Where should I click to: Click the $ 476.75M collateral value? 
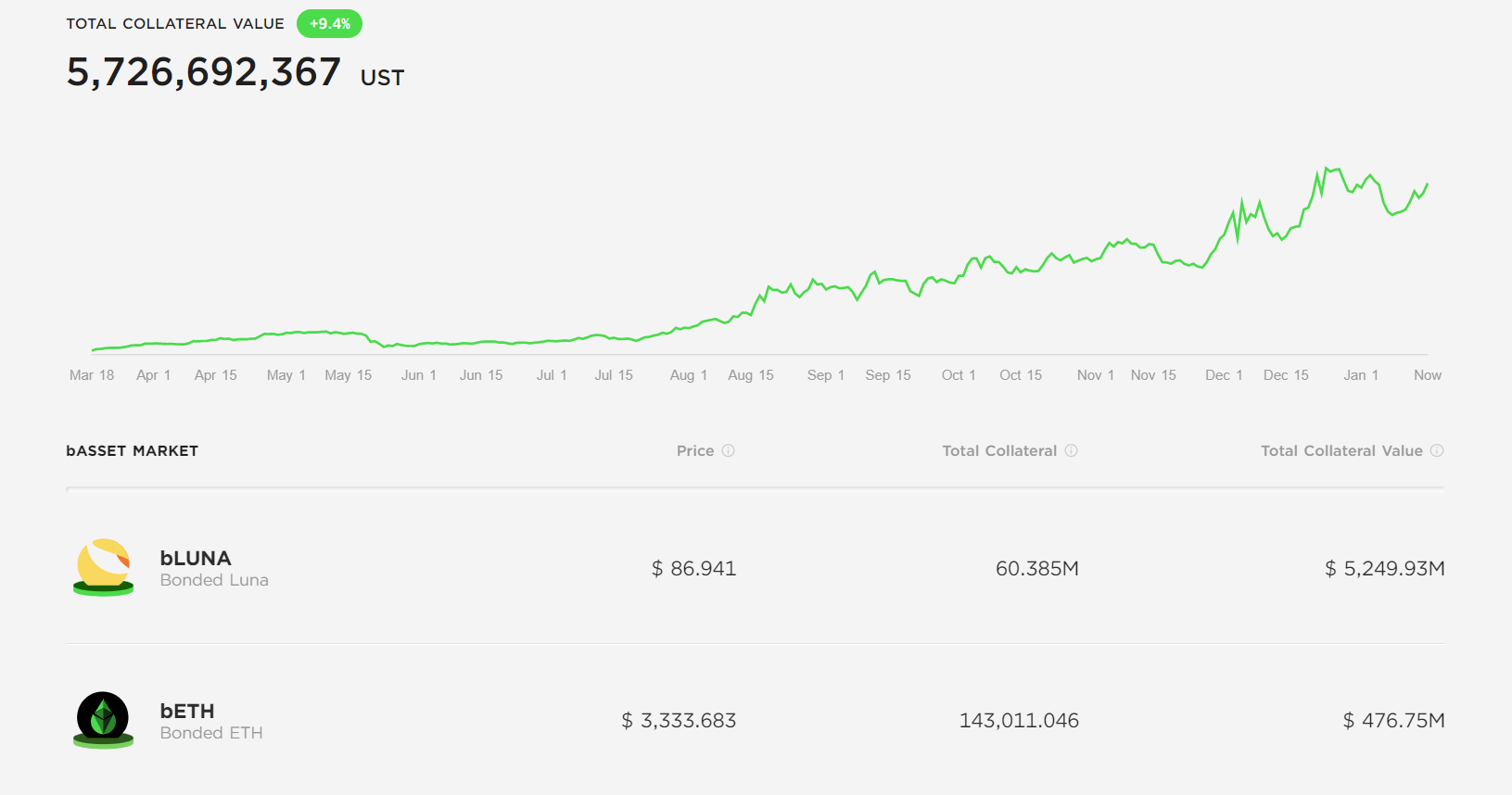1394,720
